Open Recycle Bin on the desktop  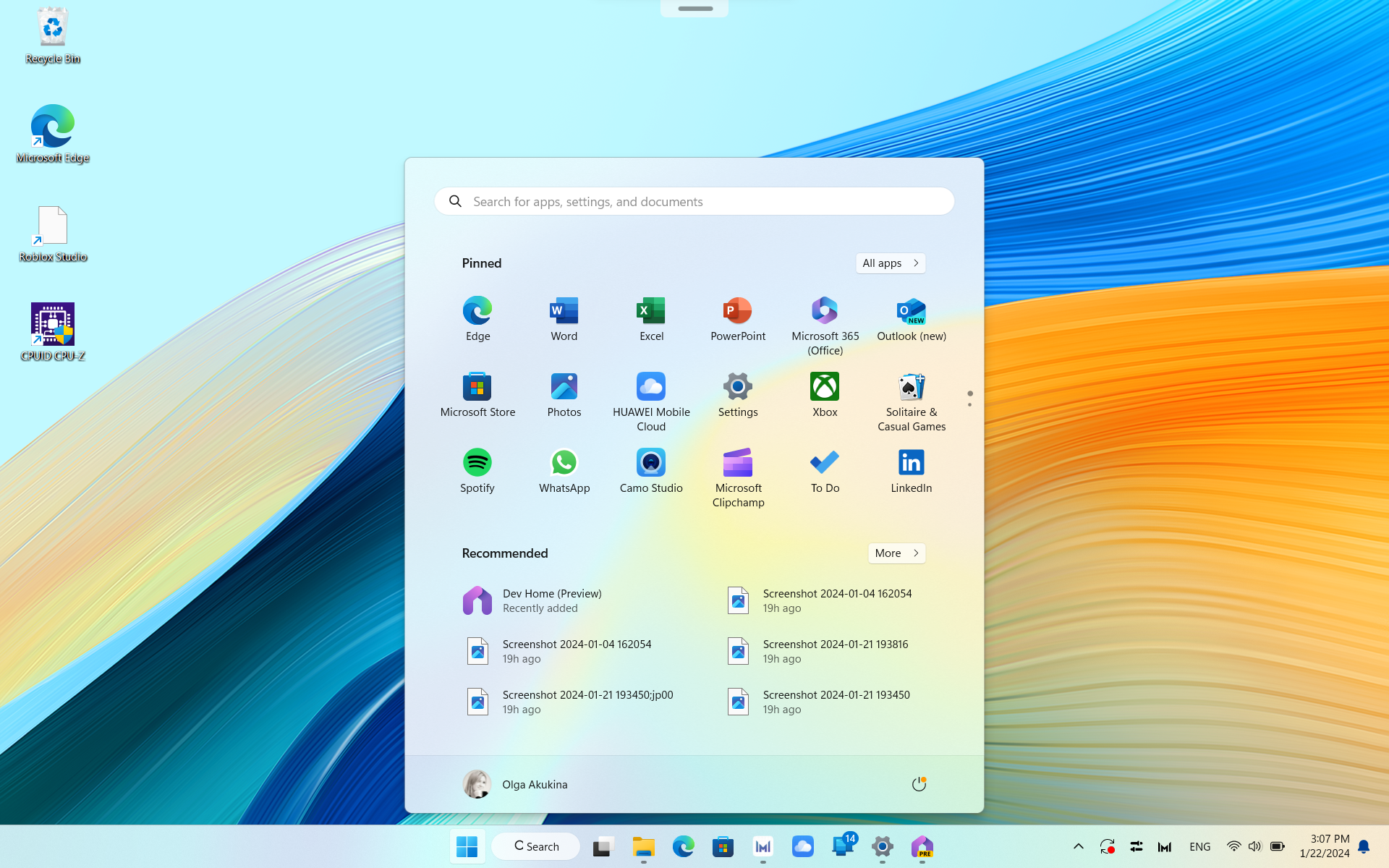coord(53,36)
